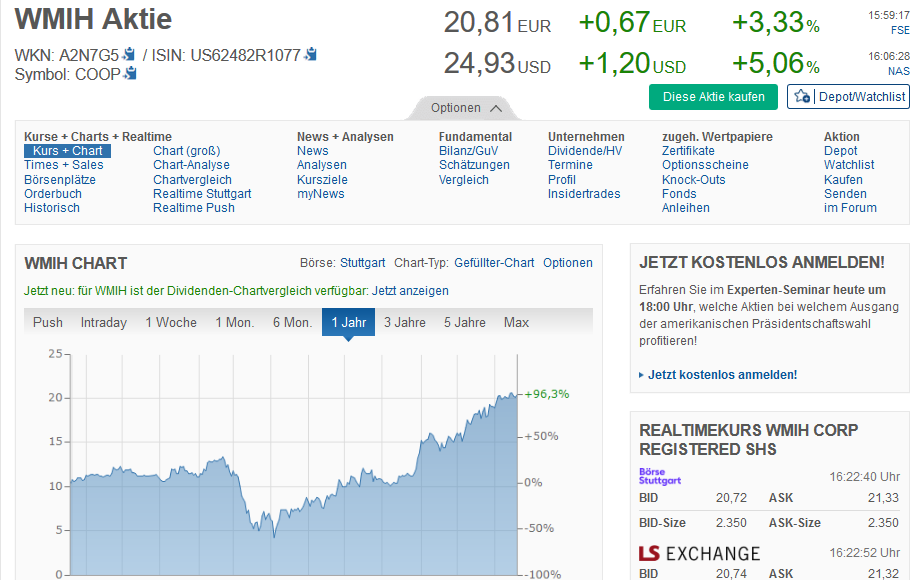Click Jetzt anzeigen dividend comparison link
This screenshot has width=923, height=580.
point(410,291)
